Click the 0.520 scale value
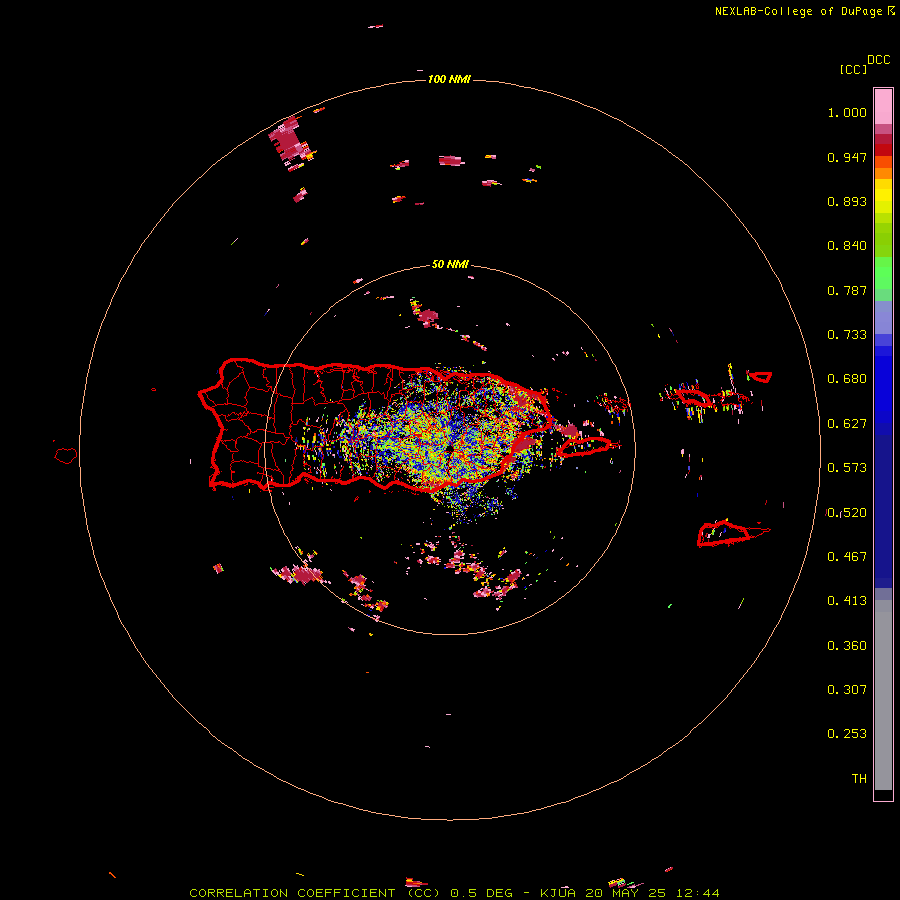Image resolution: width=900 pixels, height=900 pixels. pos(847,513)
